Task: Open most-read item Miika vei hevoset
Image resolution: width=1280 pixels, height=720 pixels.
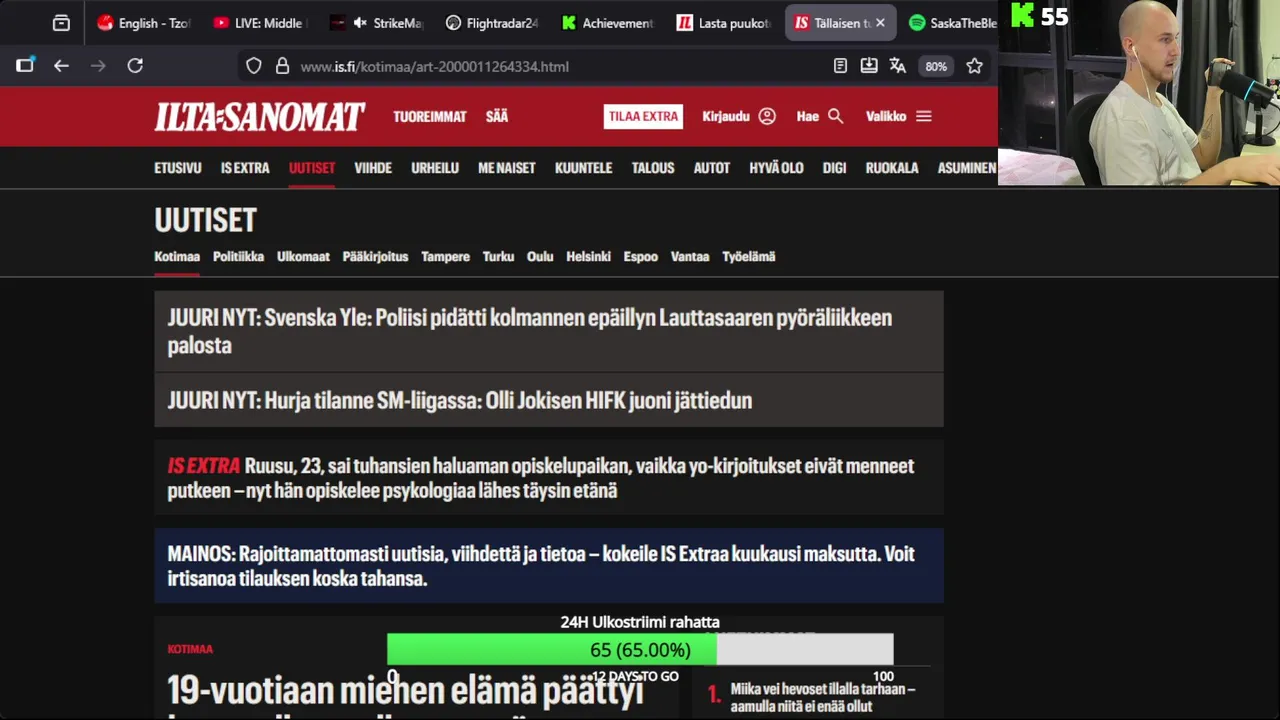Action: (822, 697)
